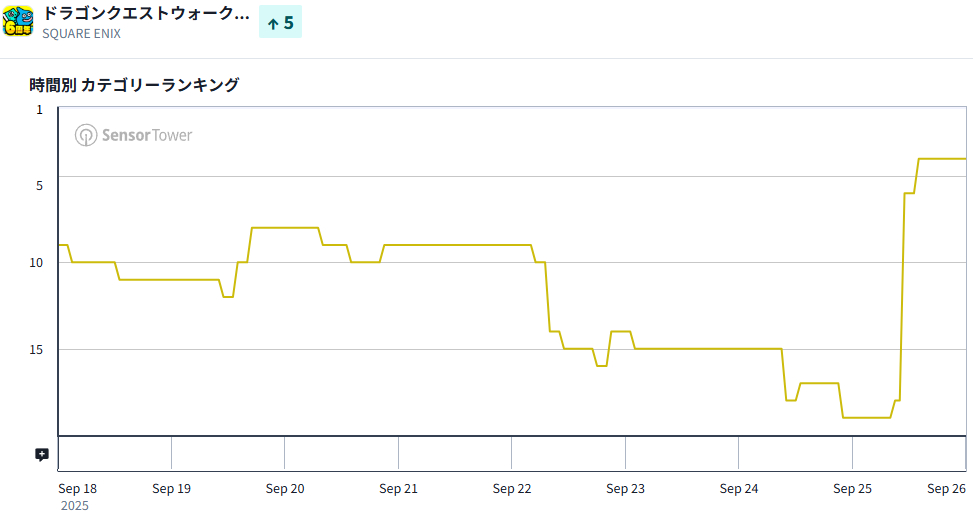The image size is (973, 518).
Task: Click the rank 5 label on y-axis
Action: click(40, 185)
